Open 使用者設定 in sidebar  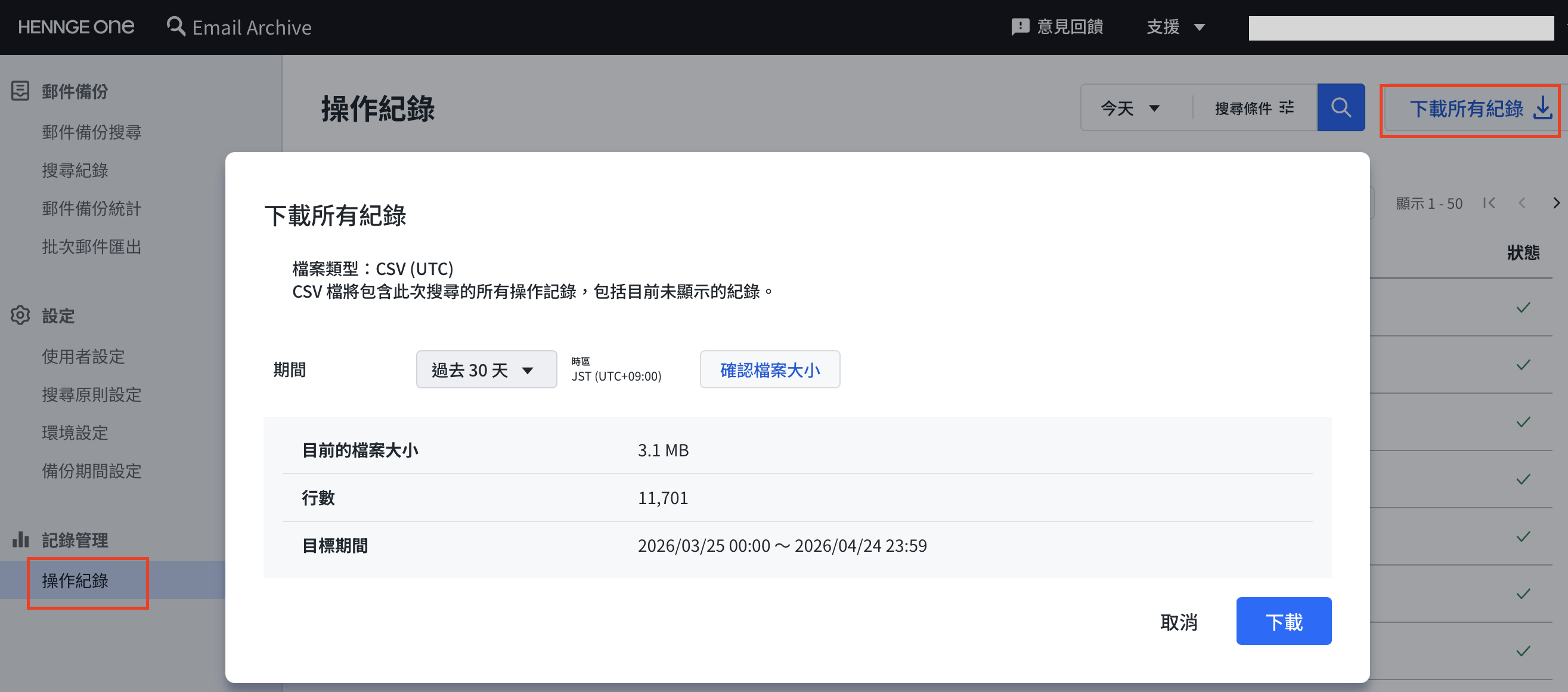[x=83, y=356]
